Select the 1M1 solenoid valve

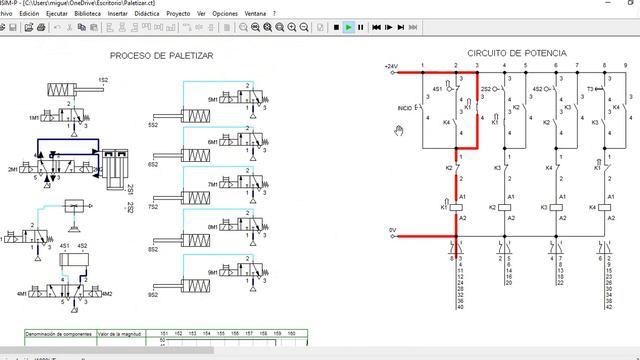[65, 116]
